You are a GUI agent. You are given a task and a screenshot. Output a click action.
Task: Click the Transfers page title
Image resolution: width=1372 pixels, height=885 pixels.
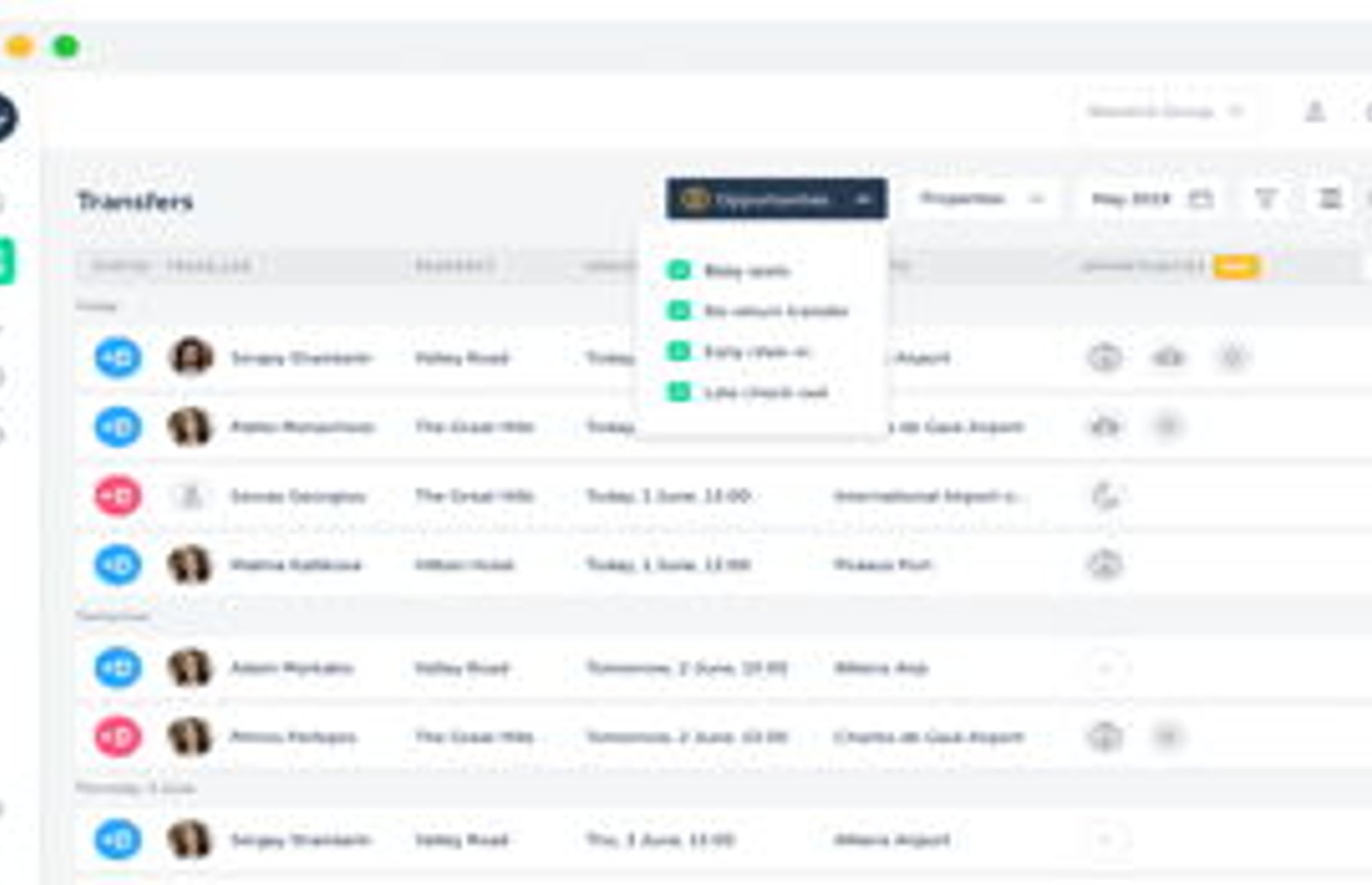click(135, 202)
